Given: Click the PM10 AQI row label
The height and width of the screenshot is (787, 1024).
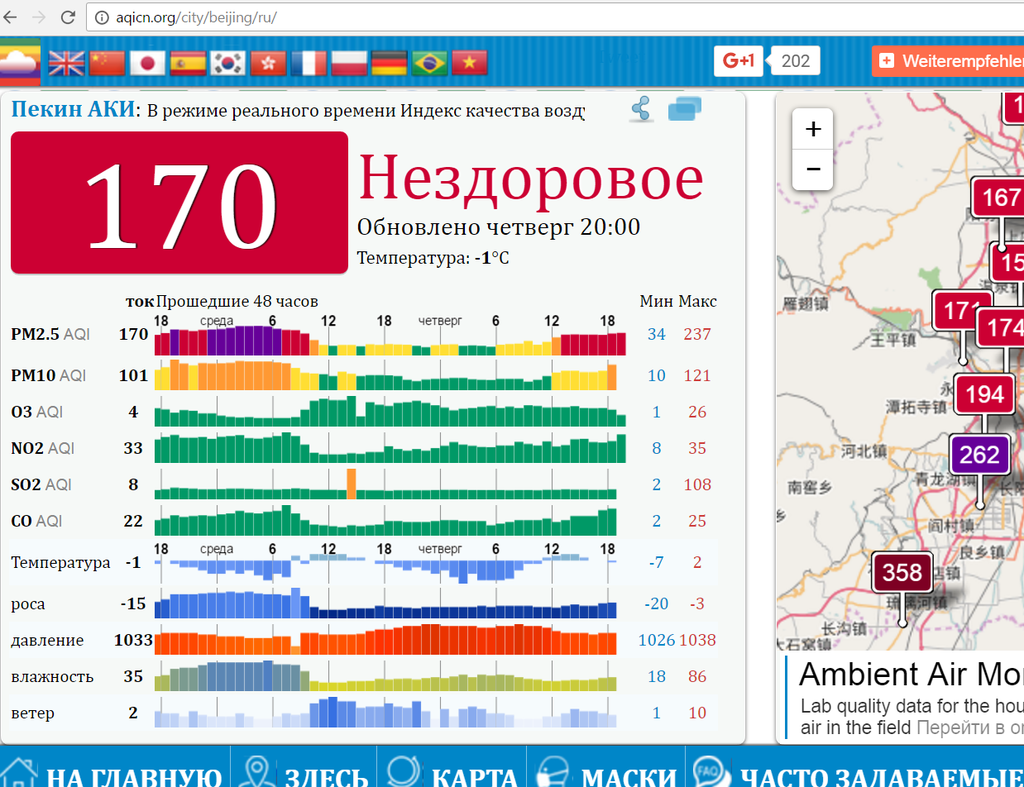Looking at the screenshot, I should pos(48,376).
